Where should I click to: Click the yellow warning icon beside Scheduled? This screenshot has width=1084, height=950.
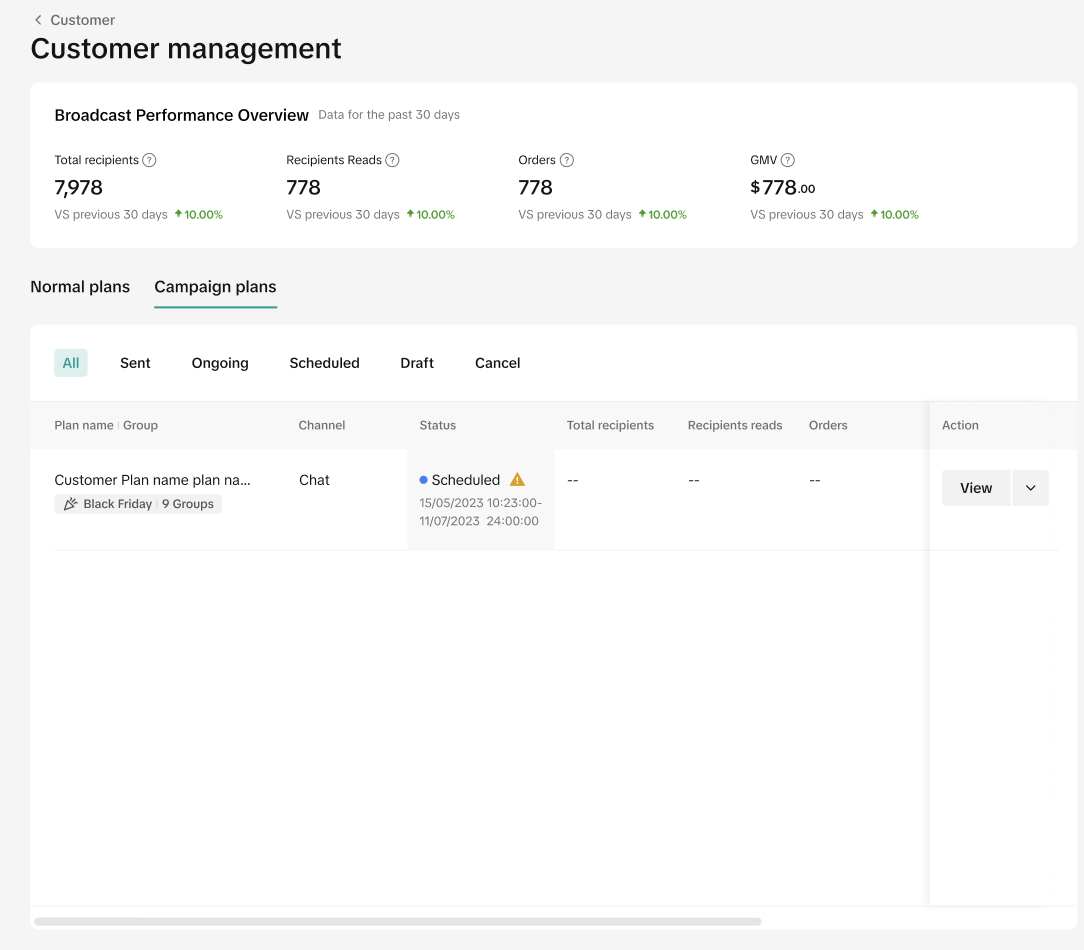(517, 479)
